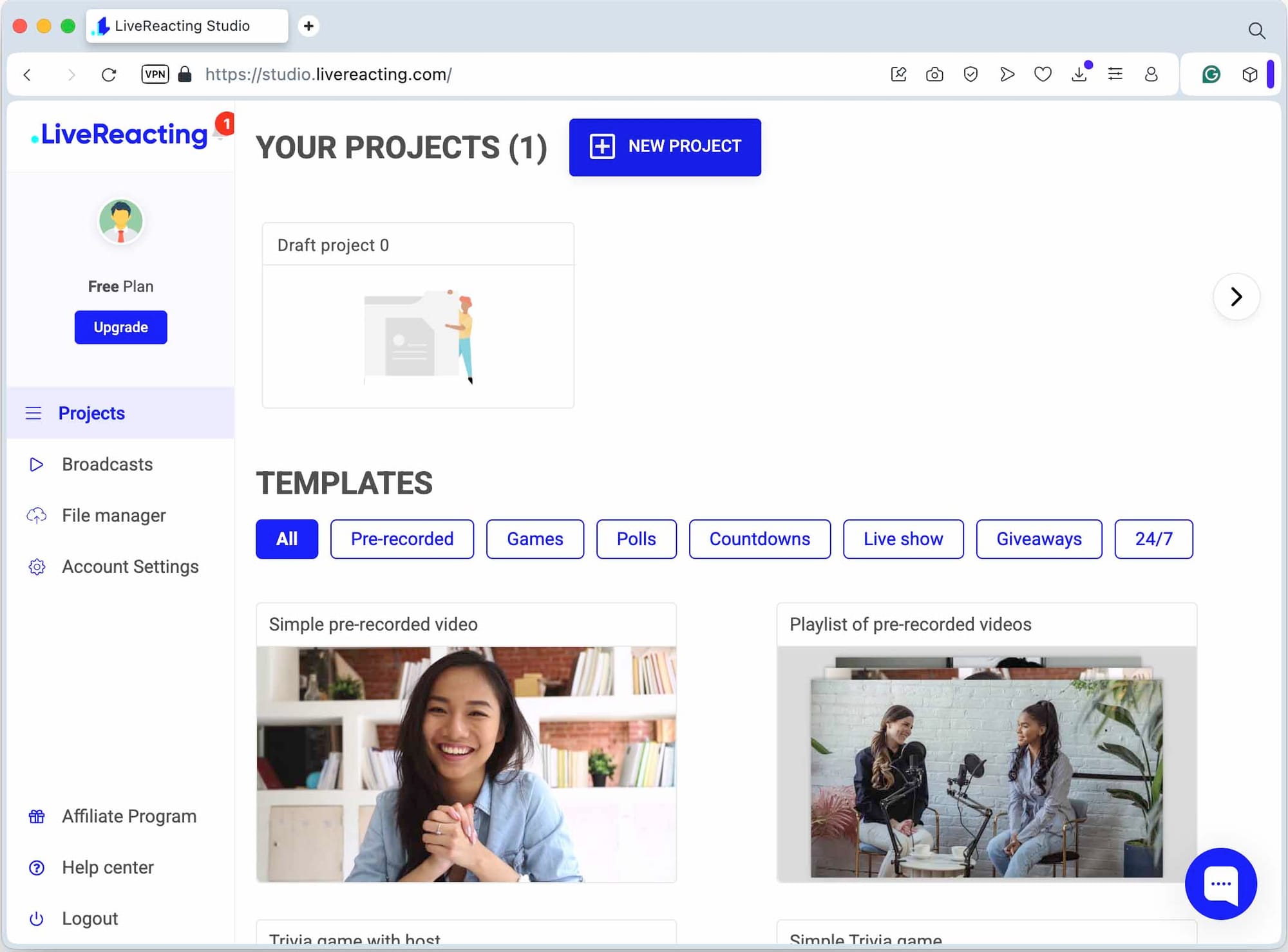The height and width of the screenshot is (952, 1288).
Task: Open the browser easy setup menu
Action: (x=1115, y=75)
